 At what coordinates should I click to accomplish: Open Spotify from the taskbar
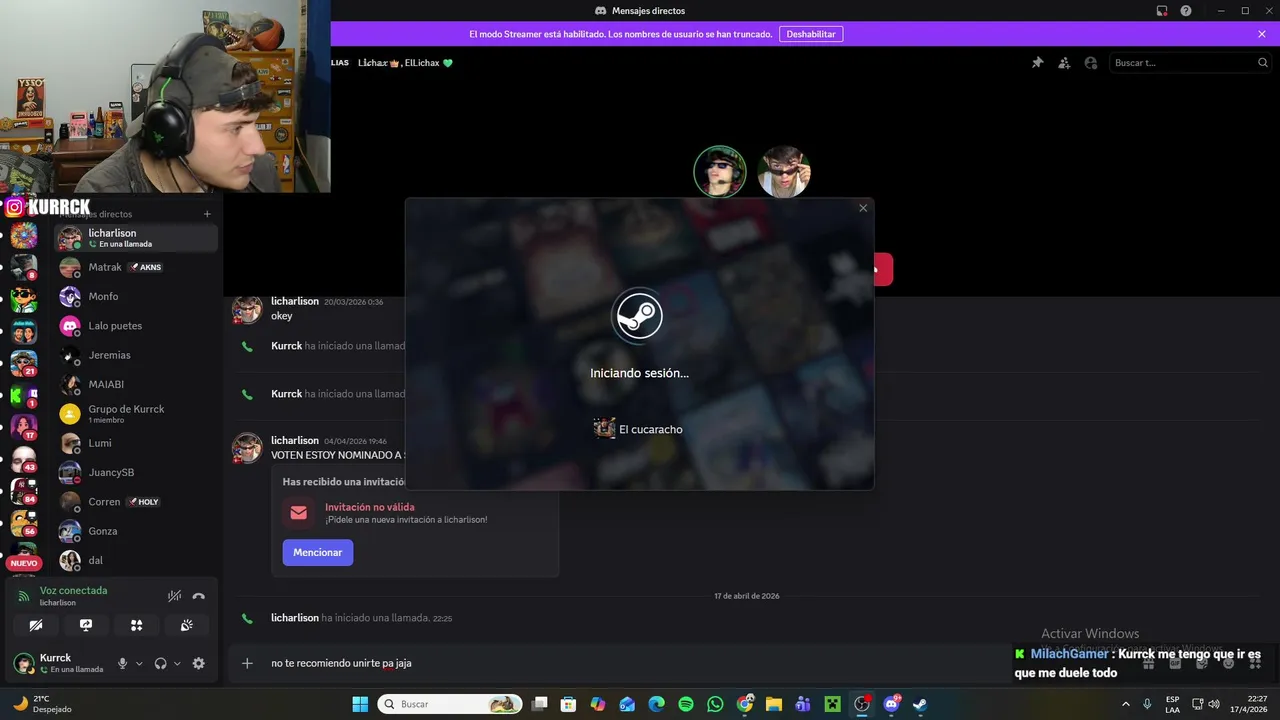pos(686,704)
